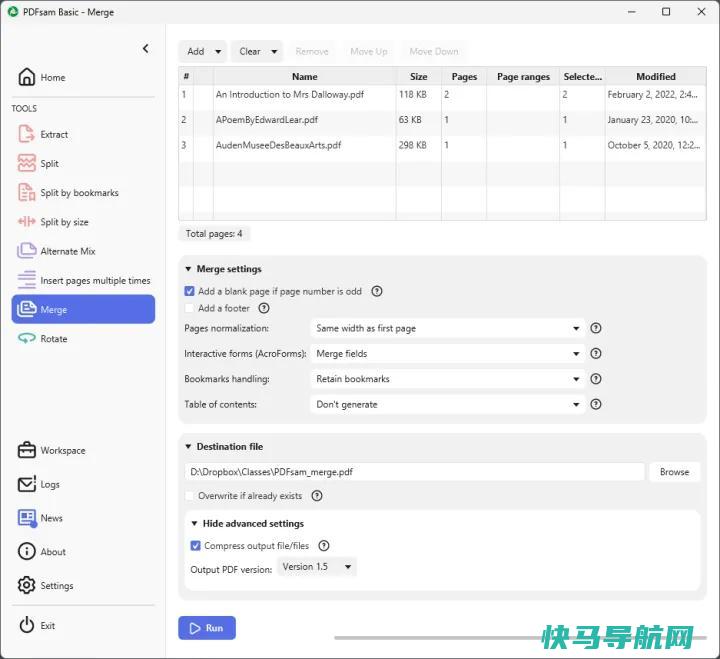
Task: Click the Move Up button
Action: coord(369,51)
